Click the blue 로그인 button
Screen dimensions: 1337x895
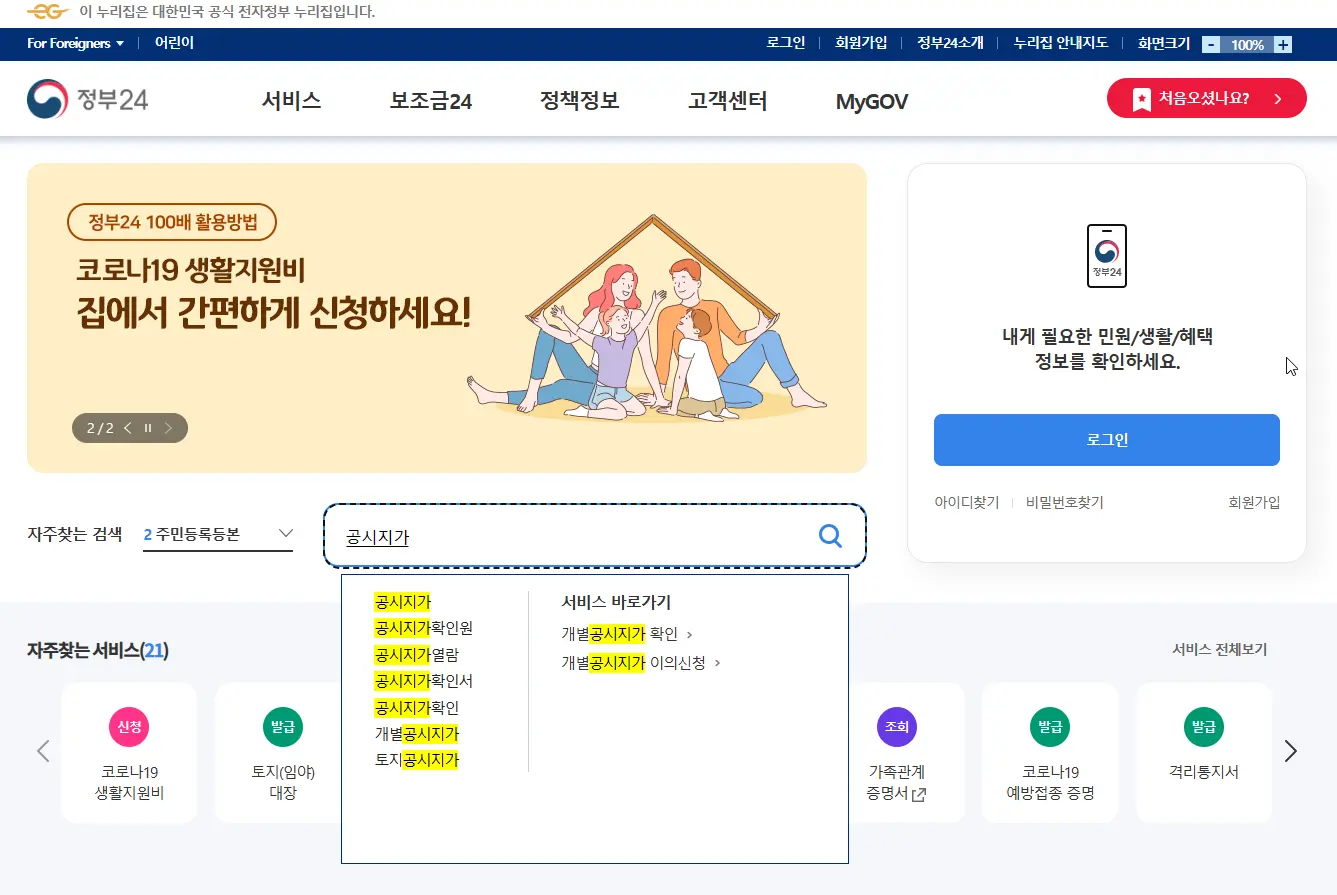(x=1106, y=440)
